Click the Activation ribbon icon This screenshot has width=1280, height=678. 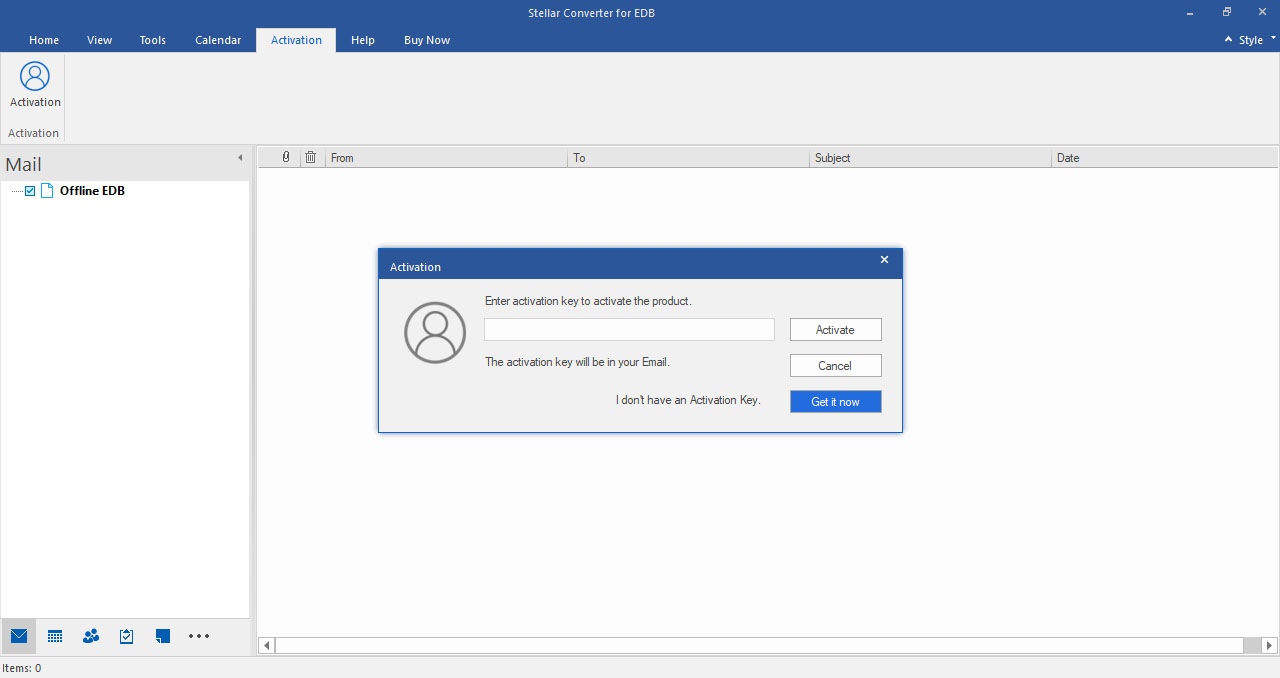(x=35, y=86)
